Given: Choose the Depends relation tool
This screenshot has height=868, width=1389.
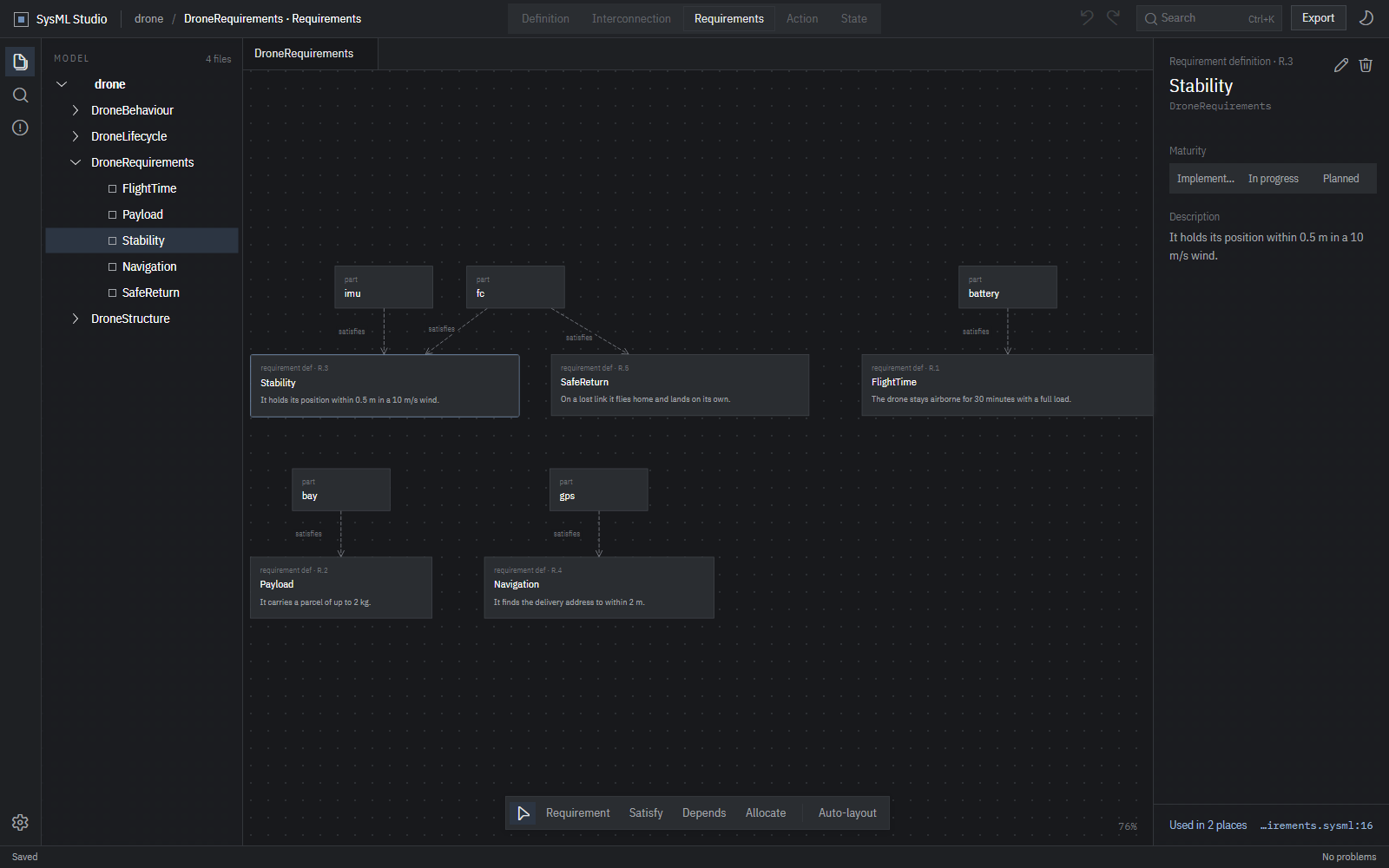Looking at the screenshot, I should pyautogui.click(x=704, y=813).
